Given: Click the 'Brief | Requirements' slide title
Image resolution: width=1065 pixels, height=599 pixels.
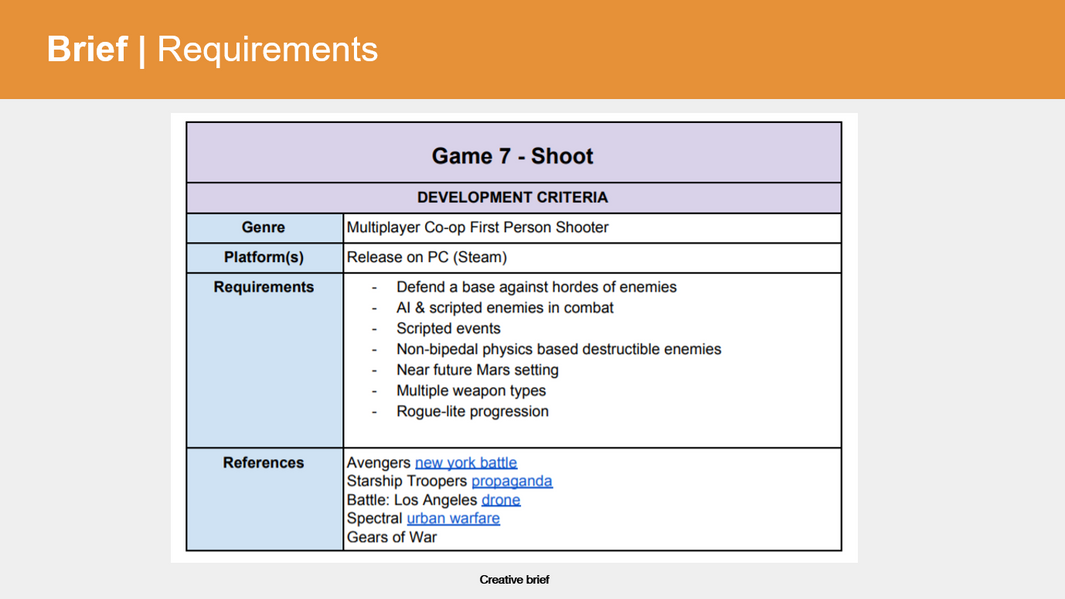Looking at the screenshot, I should pyautogui.click(x=212, y=50).
